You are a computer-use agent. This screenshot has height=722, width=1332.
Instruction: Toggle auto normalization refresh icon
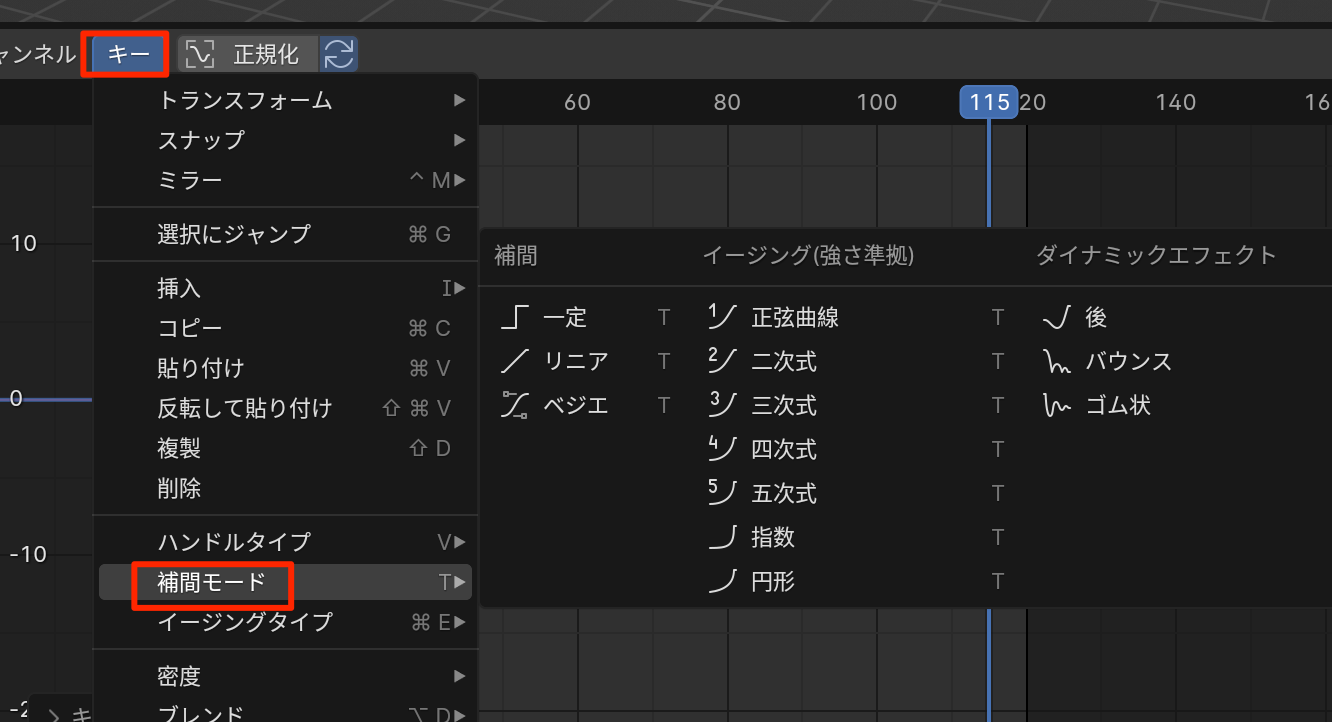(339, 54)
